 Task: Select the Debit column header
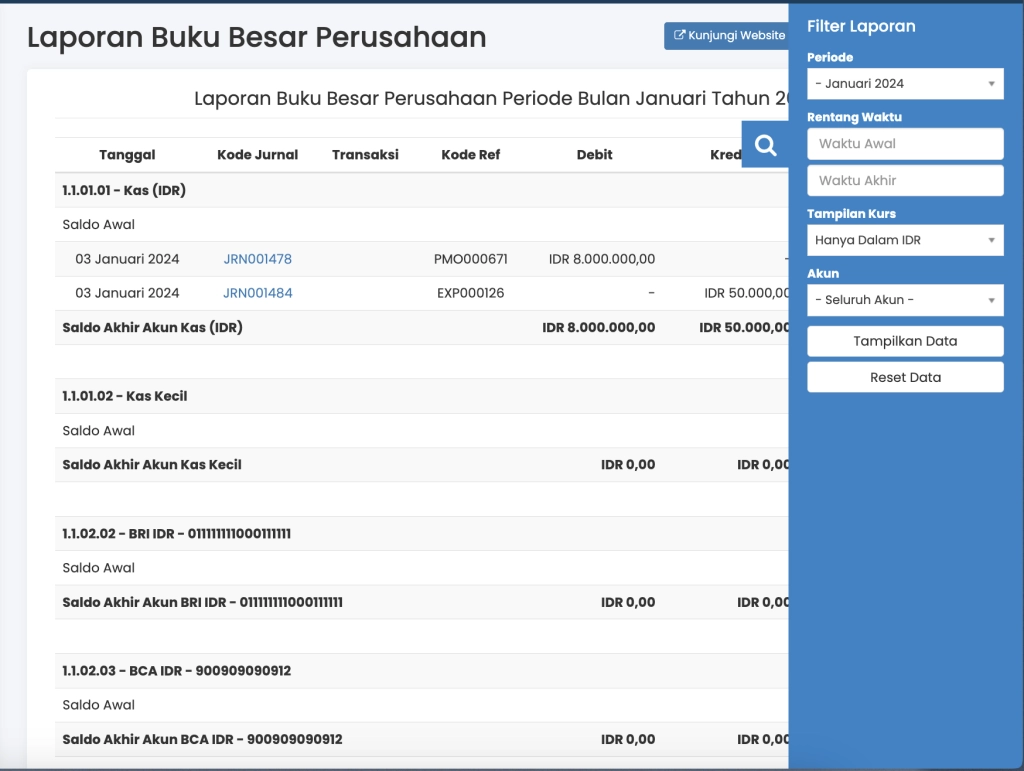(594, 155)
